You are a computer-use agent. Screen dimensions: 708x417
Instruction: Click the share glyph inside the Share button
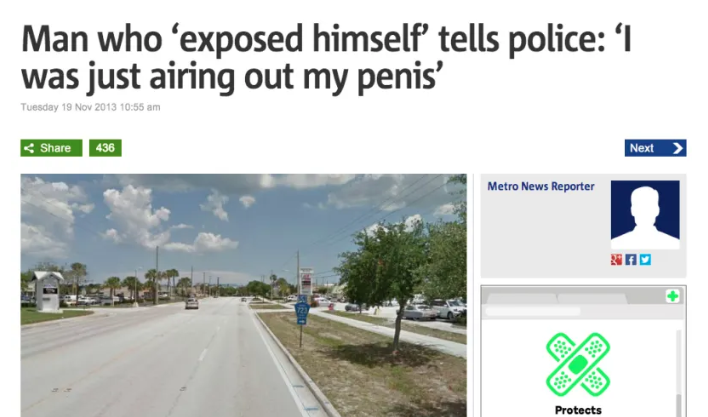pos(29,148)
